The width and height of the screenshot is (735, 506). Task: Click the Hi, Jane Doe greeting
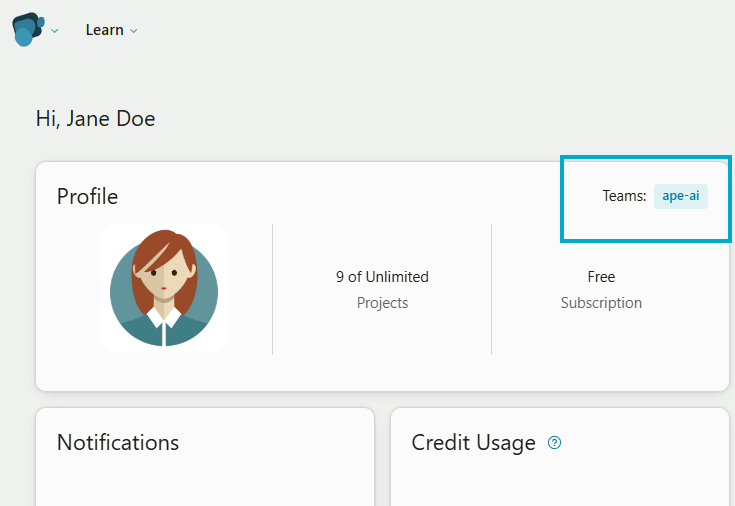point(96,119)
